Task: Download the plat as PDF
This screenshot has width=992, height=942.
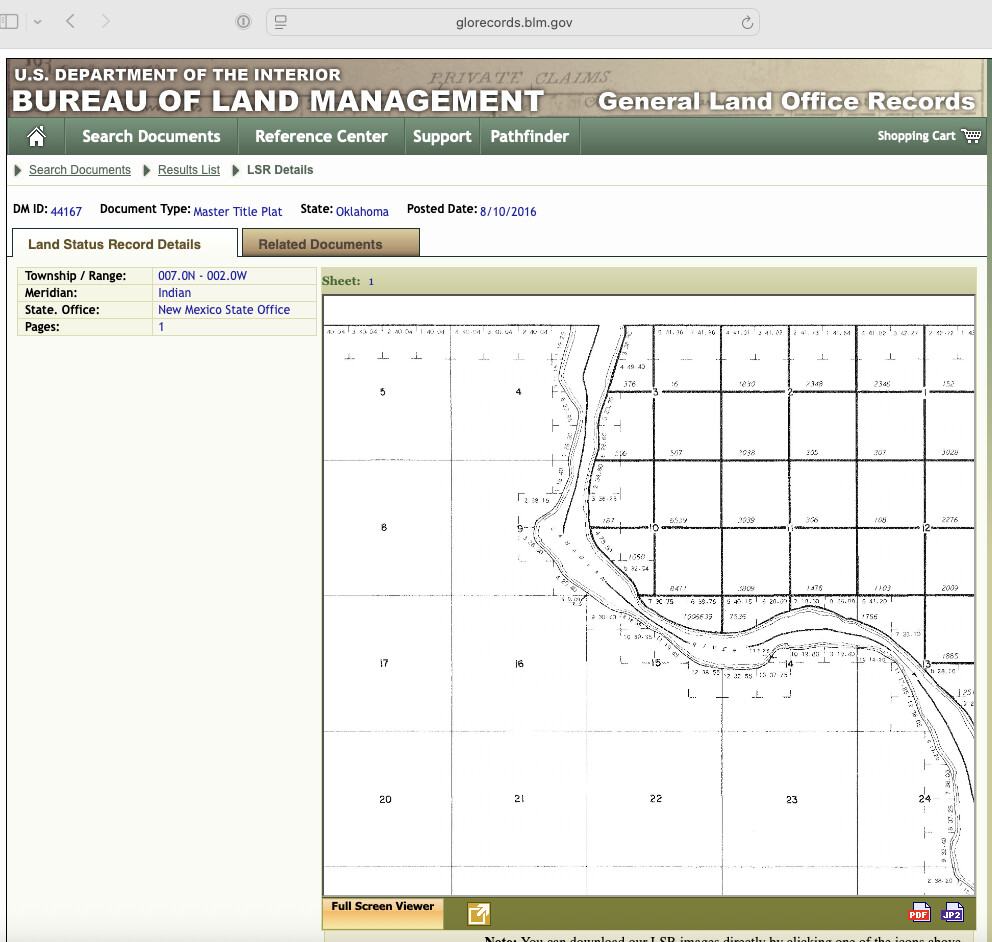Action: coord(919,912)
